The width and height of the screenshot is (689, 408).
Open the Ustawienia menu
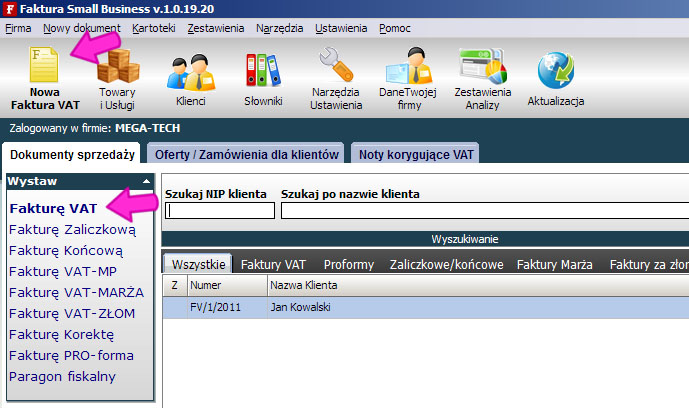pos(341,29)
